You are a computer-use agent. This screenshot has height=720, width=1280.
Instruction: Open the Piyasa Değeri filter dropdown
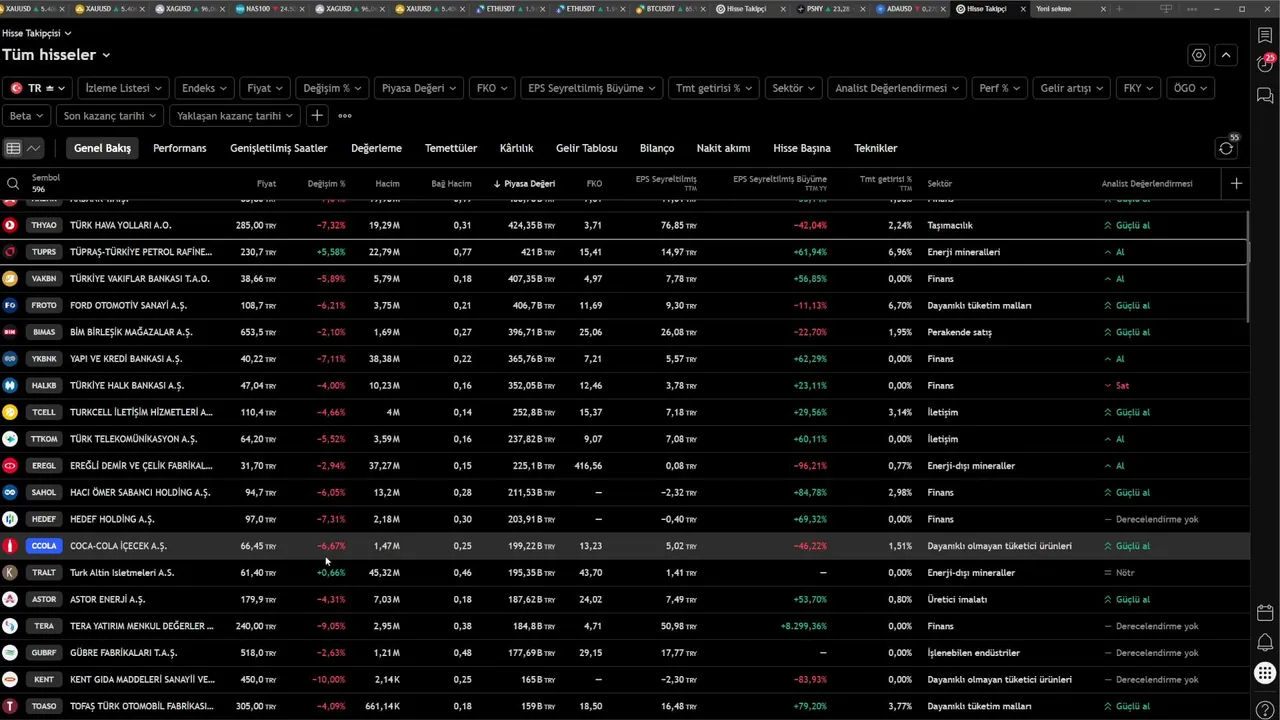(x=420, y=88)
